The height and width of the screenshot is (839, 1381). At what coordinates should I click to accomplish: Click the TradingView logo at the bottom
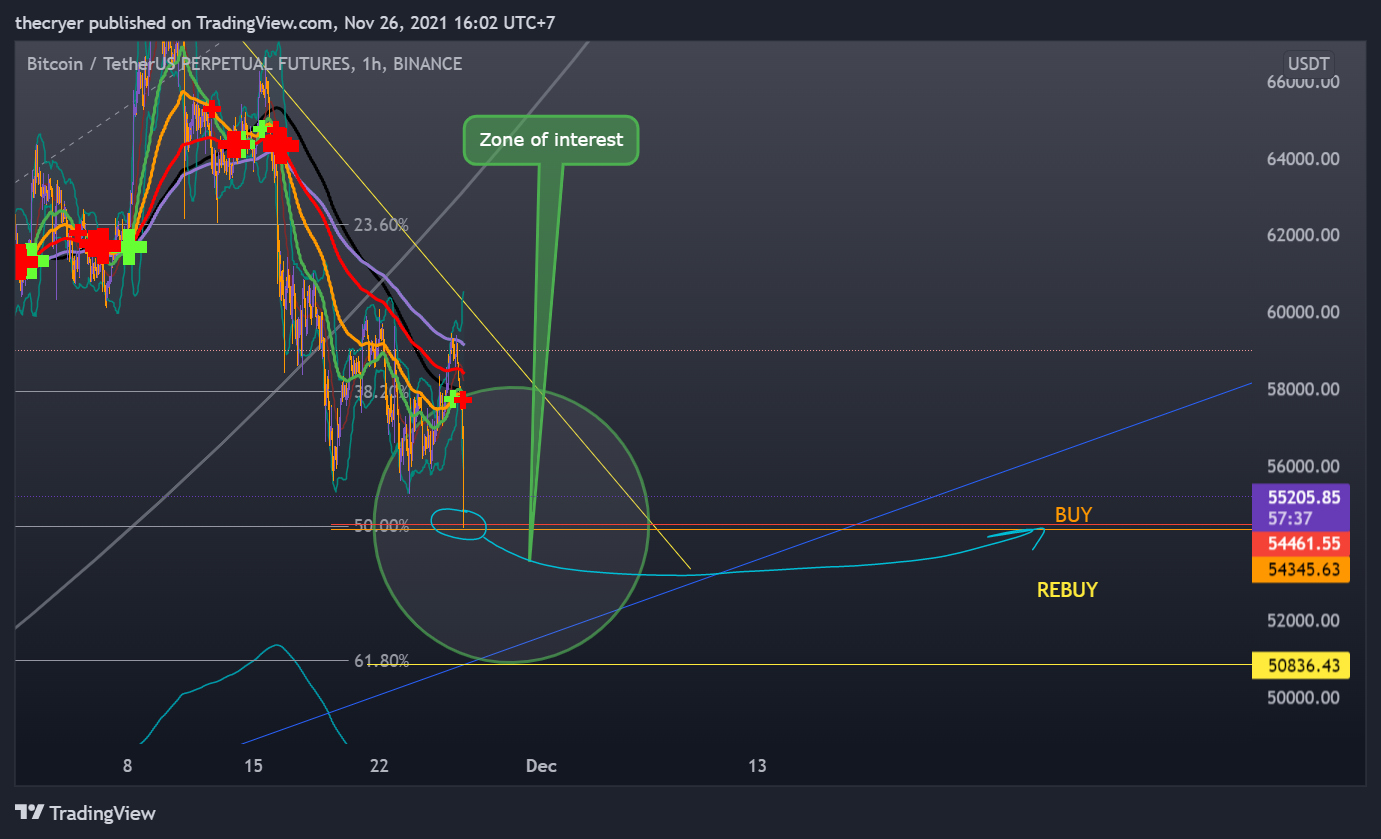click(x=85, y=813)
